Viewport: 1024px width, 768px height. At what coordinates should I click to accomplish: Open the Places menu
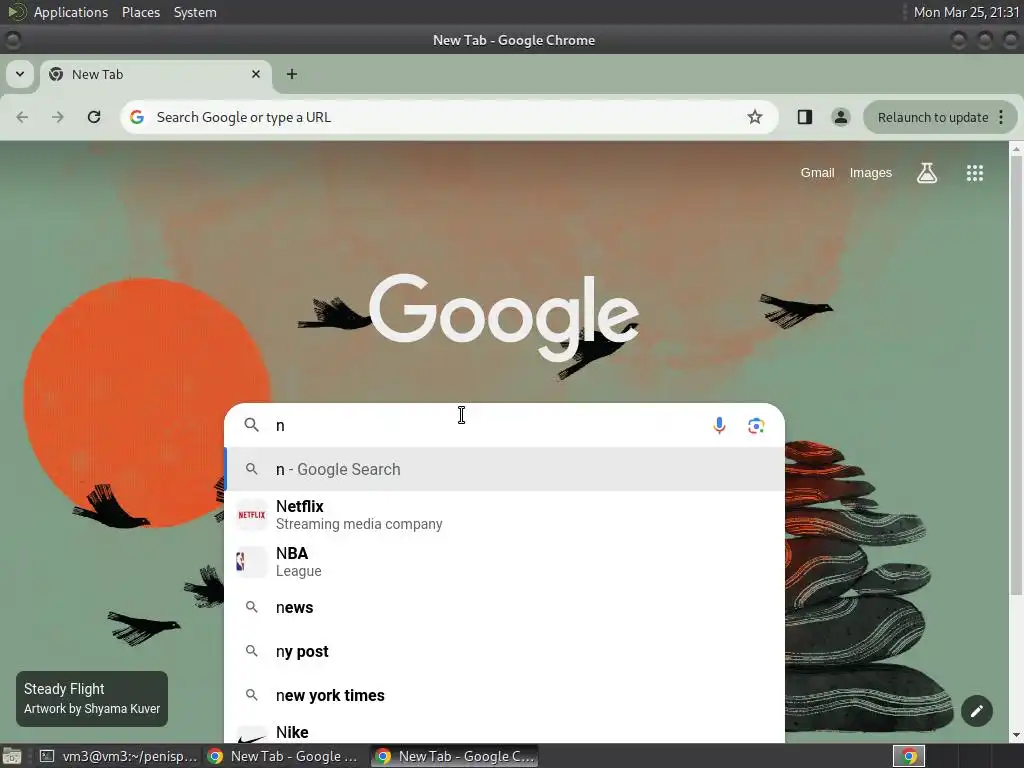click(141, 12)
